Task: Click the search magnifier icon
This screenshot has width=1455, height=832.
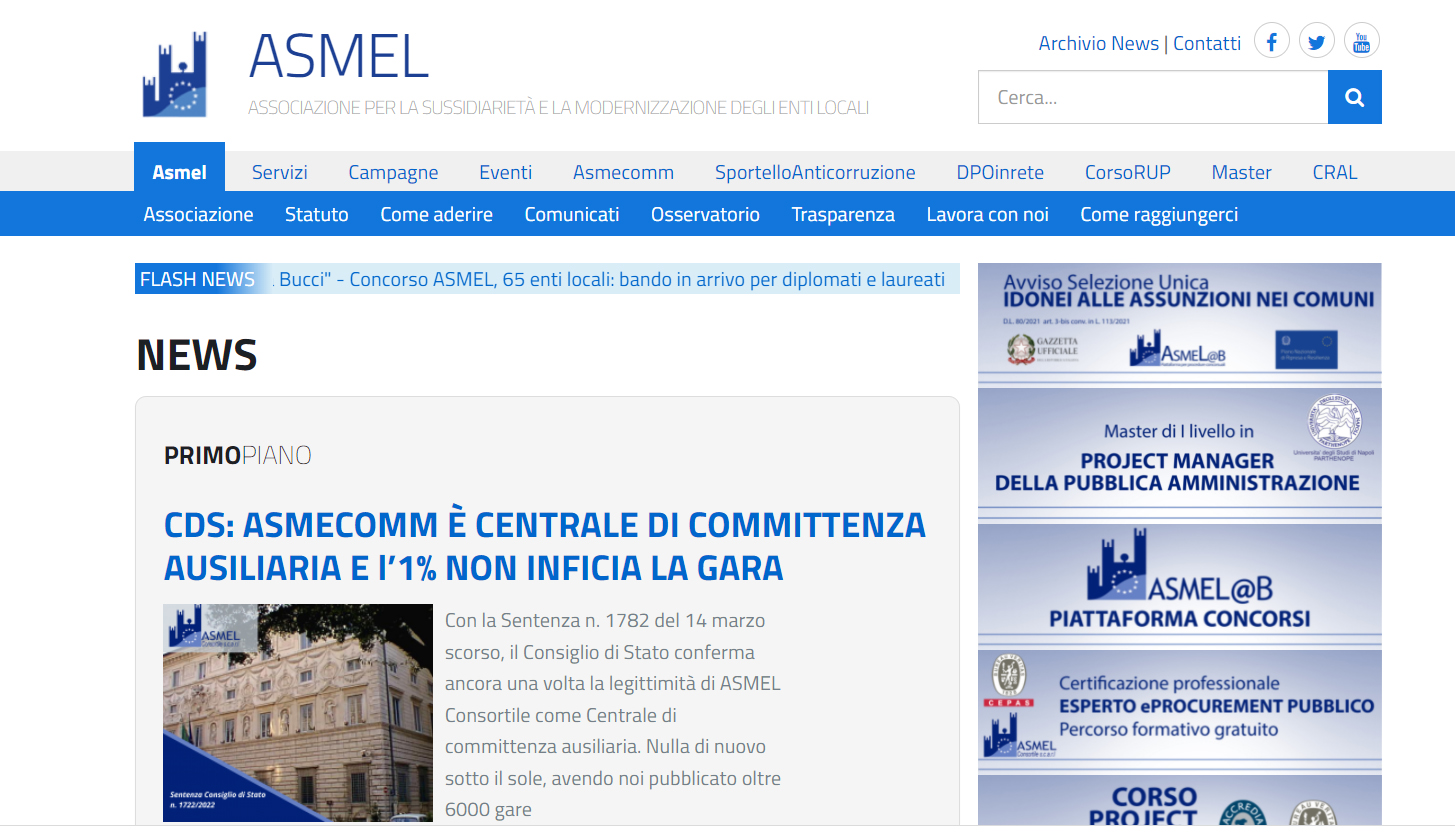Action: click(x=1353, y=96)
